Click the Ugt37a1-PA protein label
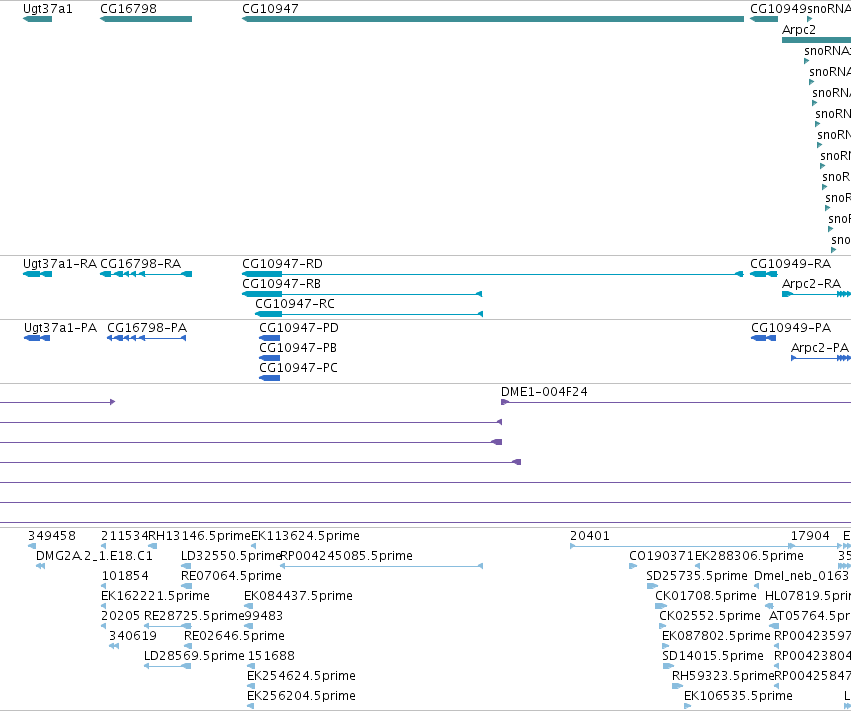Viewport: 851px width, 711px height. [60, 328]
